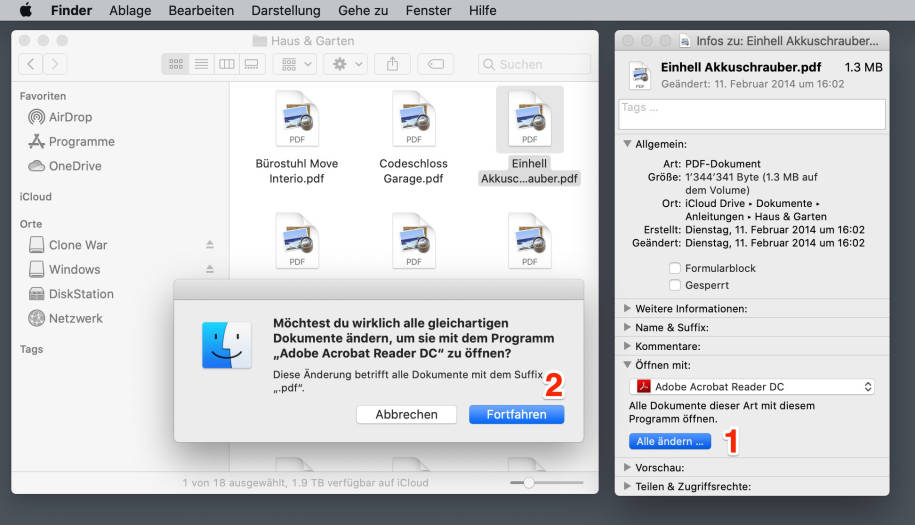Viewport: 915px width, 525px height.
Task: Select DiskStation in the sidebar
Action: [71, 294]
